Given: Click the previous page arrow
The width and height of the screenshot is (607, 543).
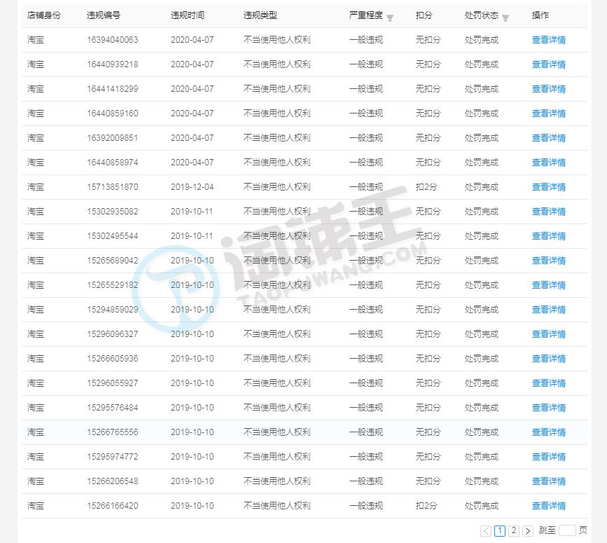Looking at the screenshot, I should (485, 531).
